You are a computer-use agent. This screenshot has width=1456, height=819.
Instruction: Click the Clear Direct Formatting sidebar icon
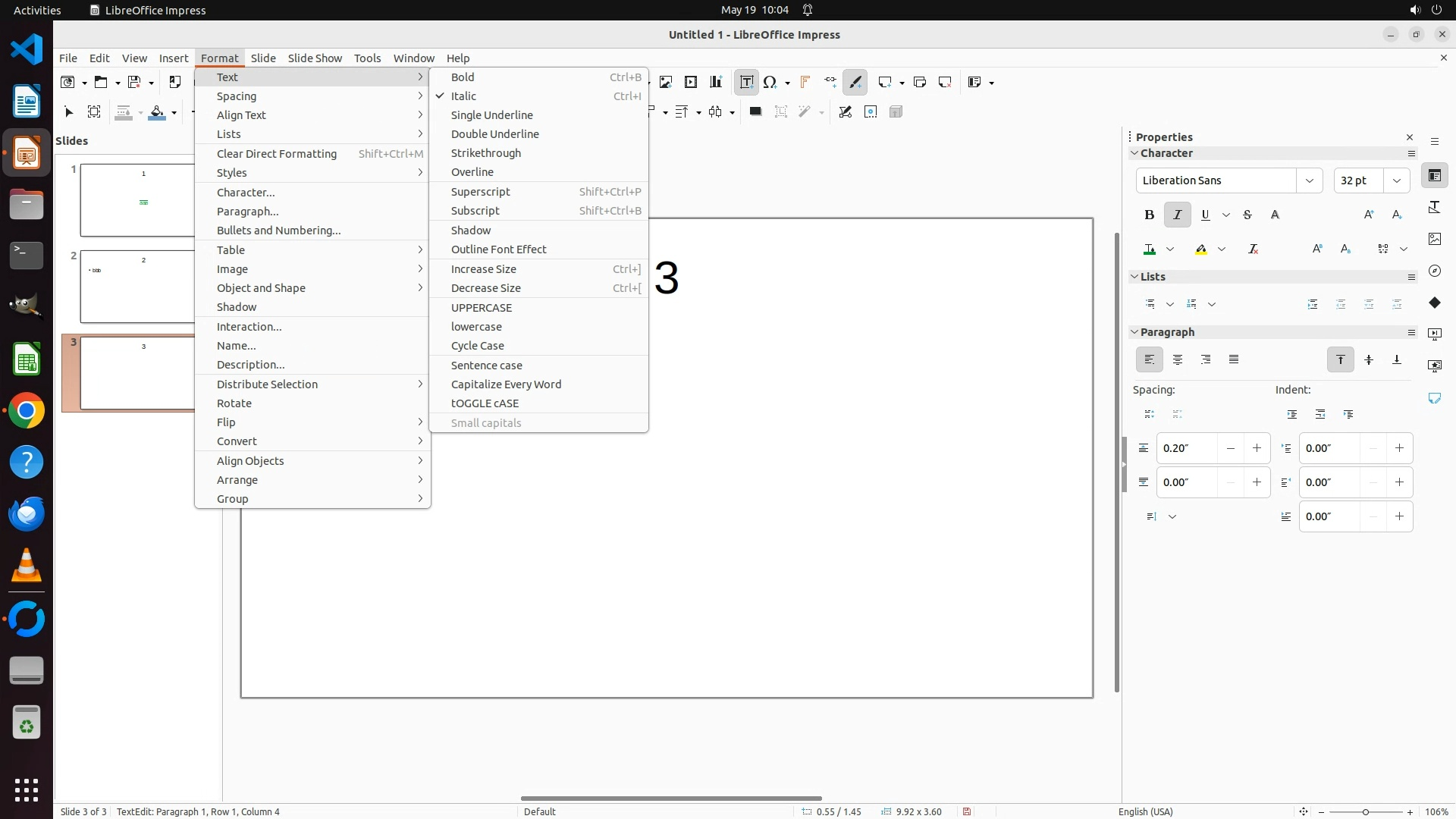click(1253, 249)
